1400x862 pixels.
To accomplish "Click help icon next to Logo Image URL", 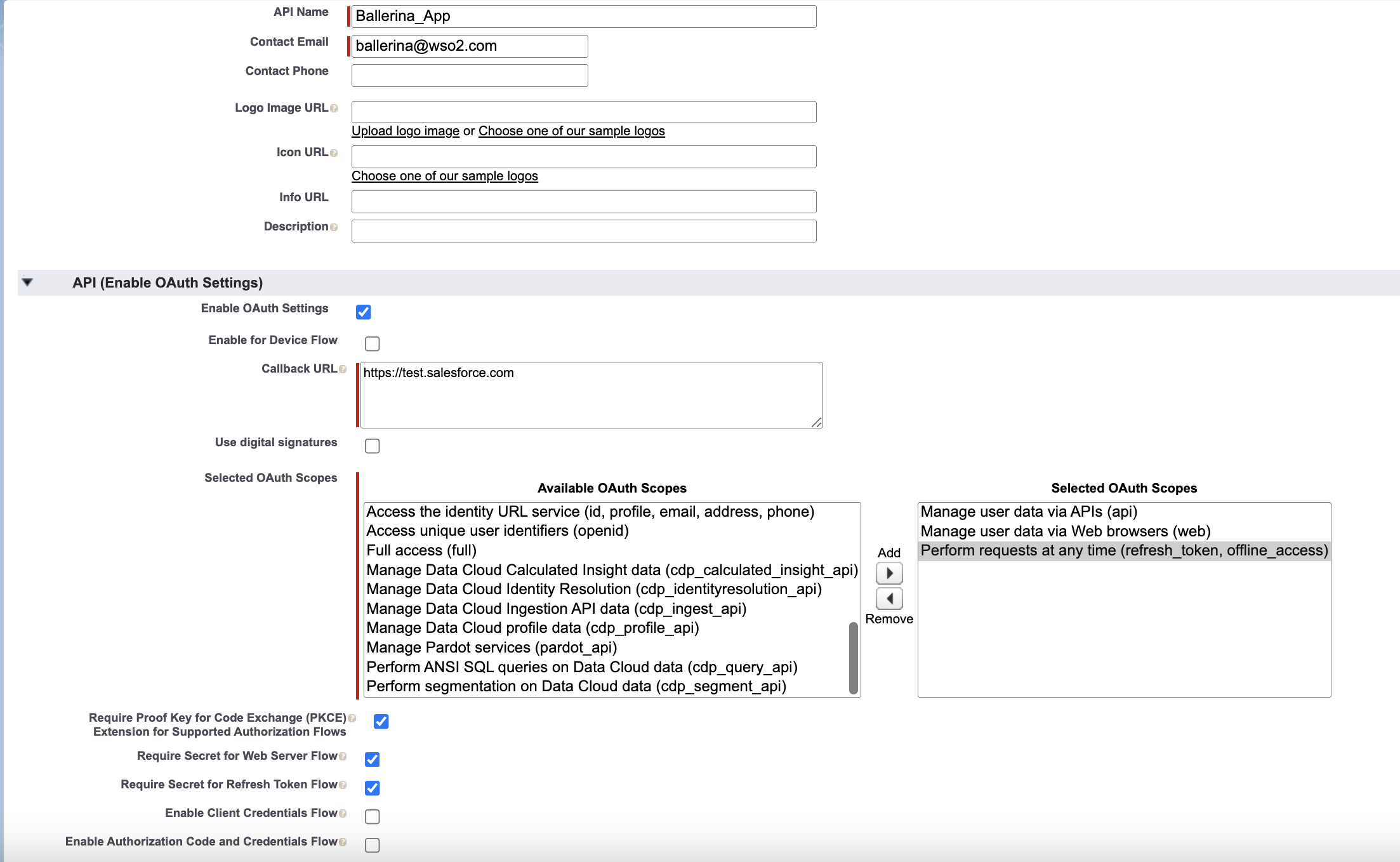I will tap(334, 109).
